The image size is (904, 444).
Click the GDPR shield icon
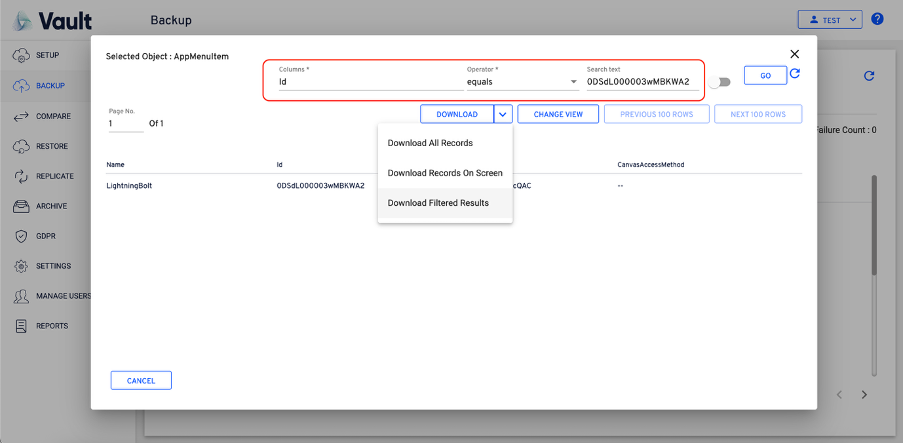point(20,237)
